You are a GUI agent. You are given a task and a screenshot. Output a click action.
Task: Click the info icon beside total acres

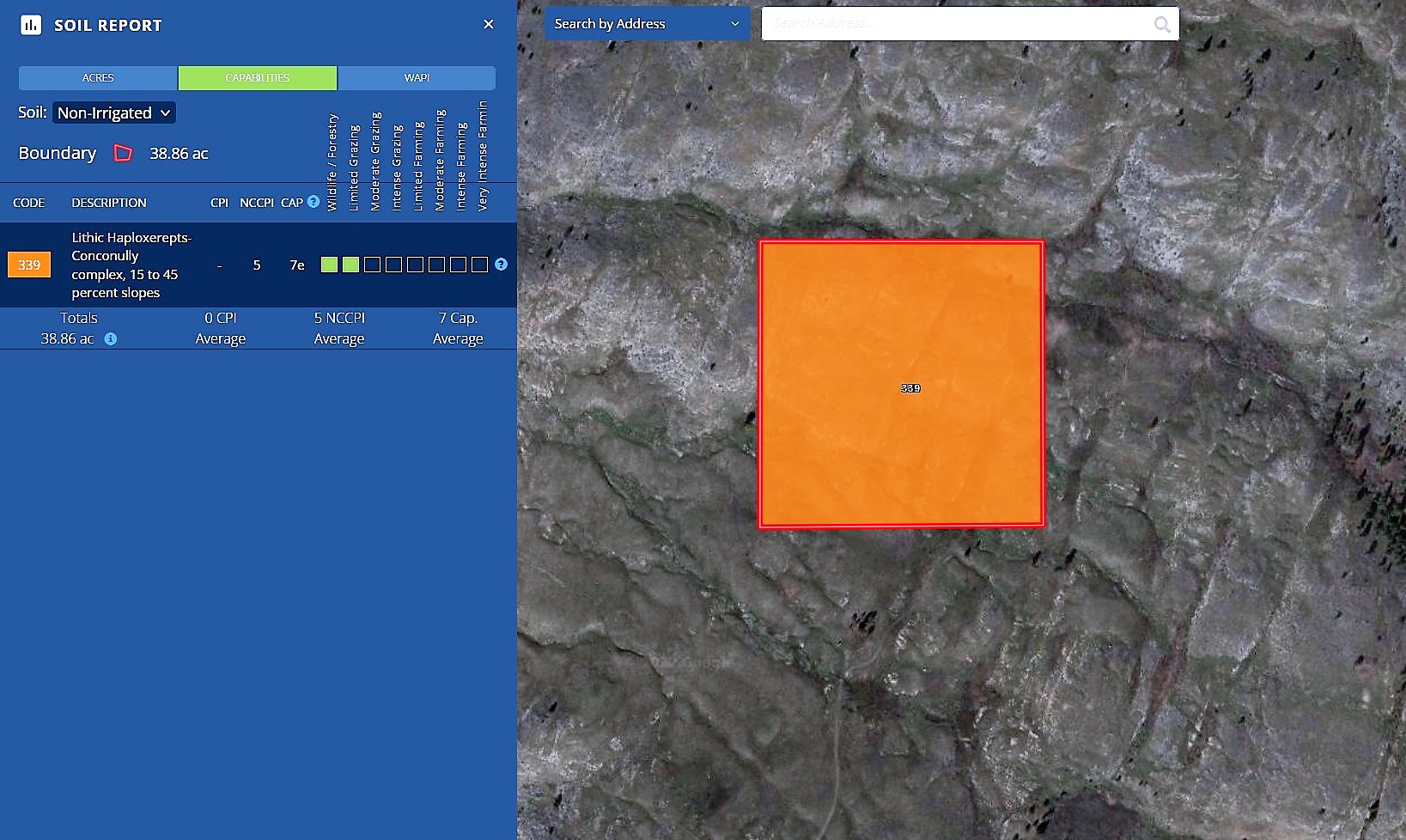(111, 339)
